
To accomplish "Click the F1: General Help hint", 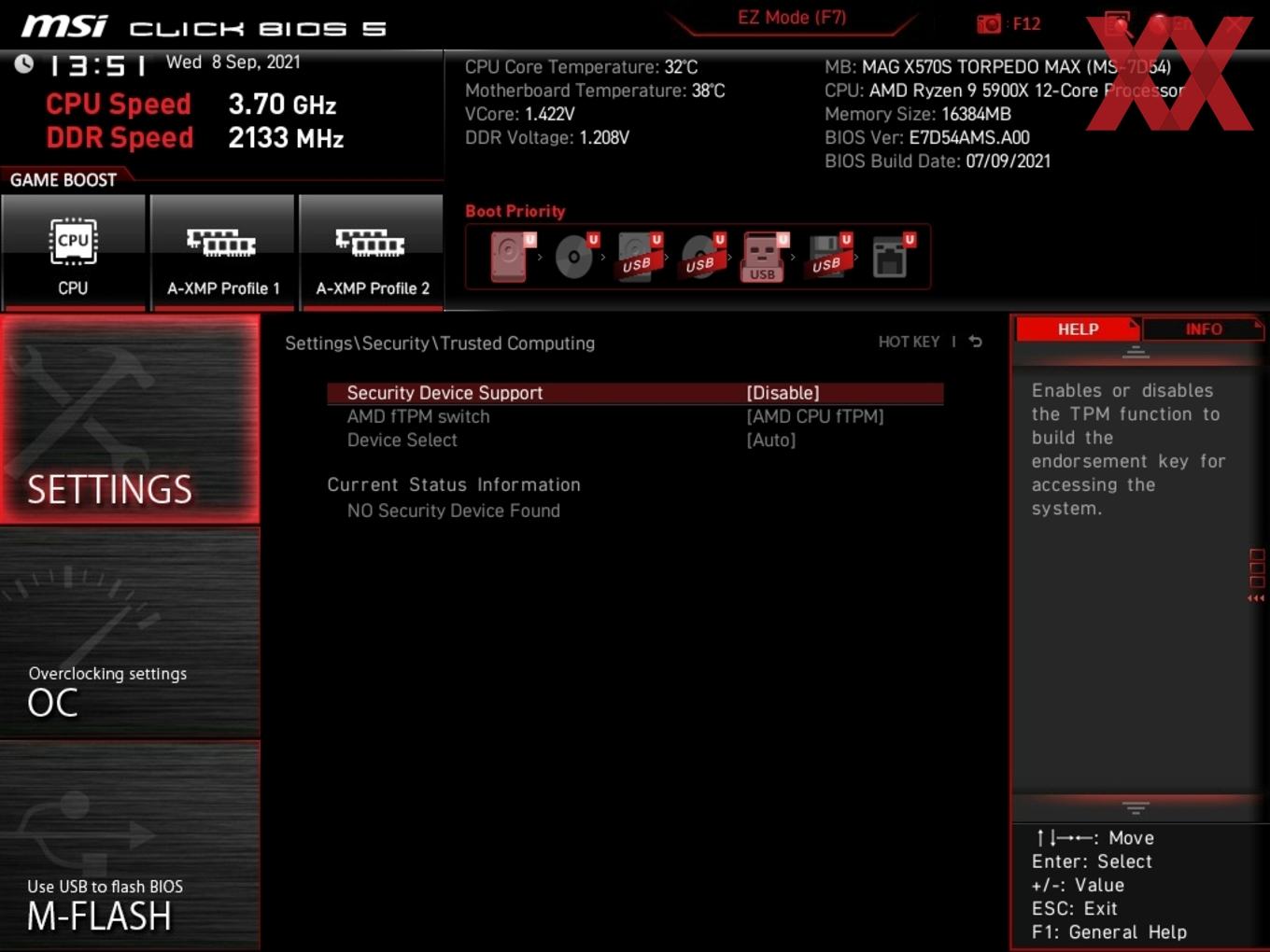I will tap(1109, 931).
